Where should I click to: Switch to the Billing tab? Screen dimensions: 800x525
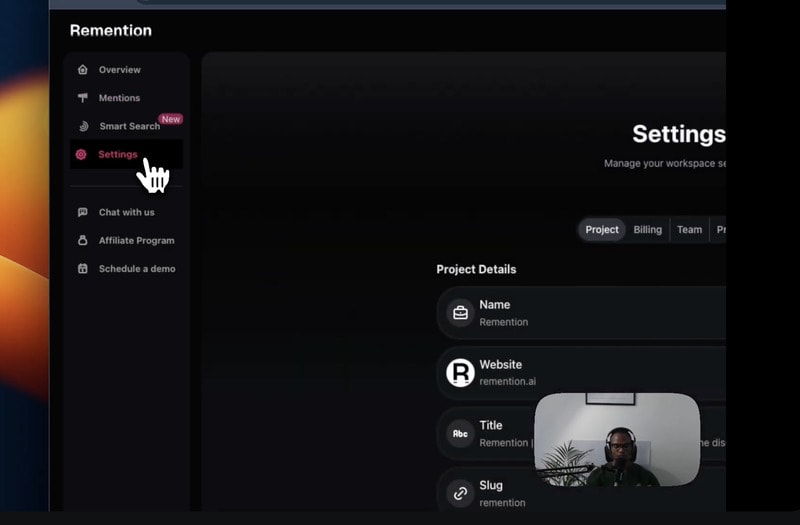tap(647, 230)
